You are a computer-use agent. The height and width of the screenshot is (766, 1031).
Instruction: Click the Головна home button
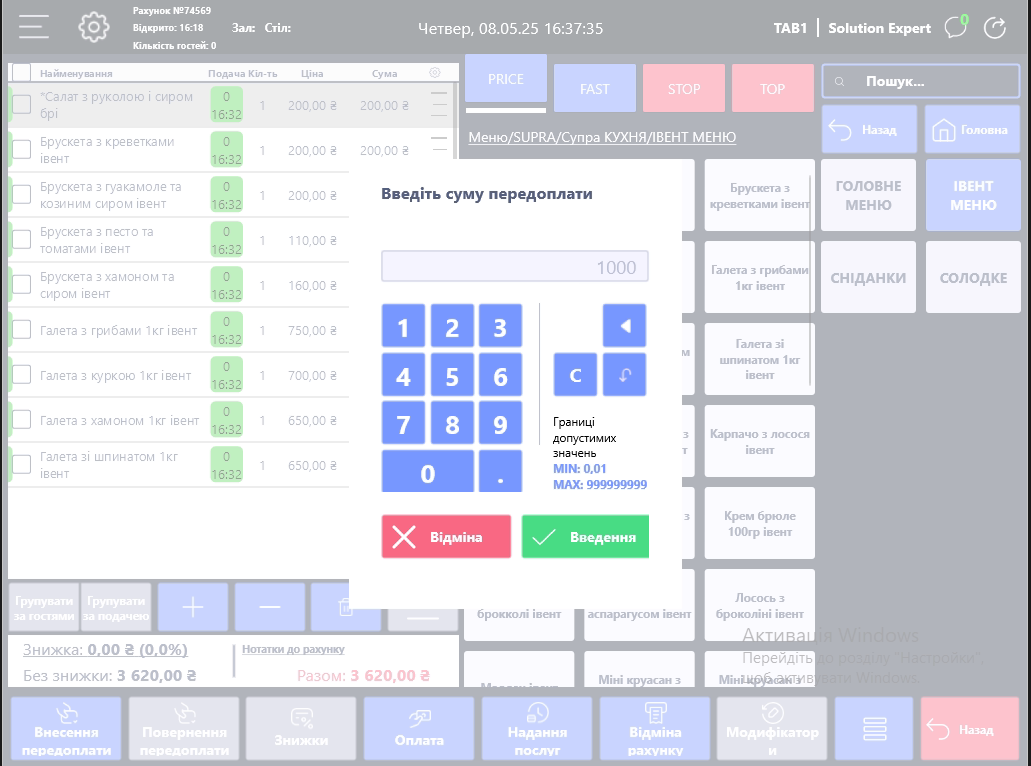coord(965,130)
